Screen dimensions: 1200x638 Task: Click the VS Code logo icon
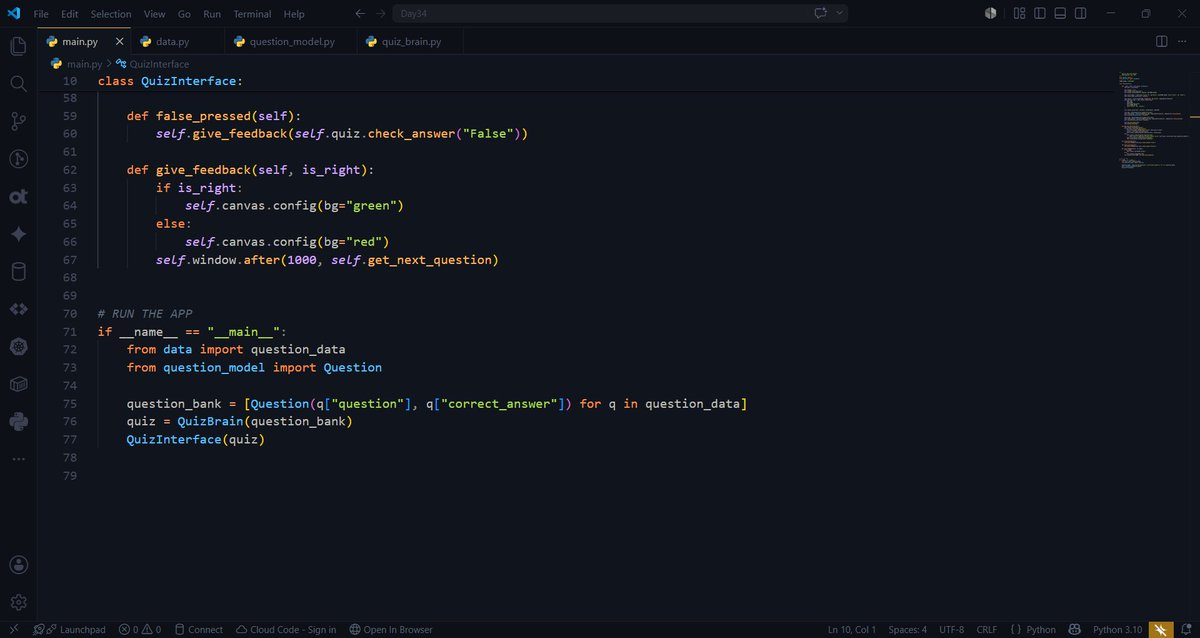(14, 13)
